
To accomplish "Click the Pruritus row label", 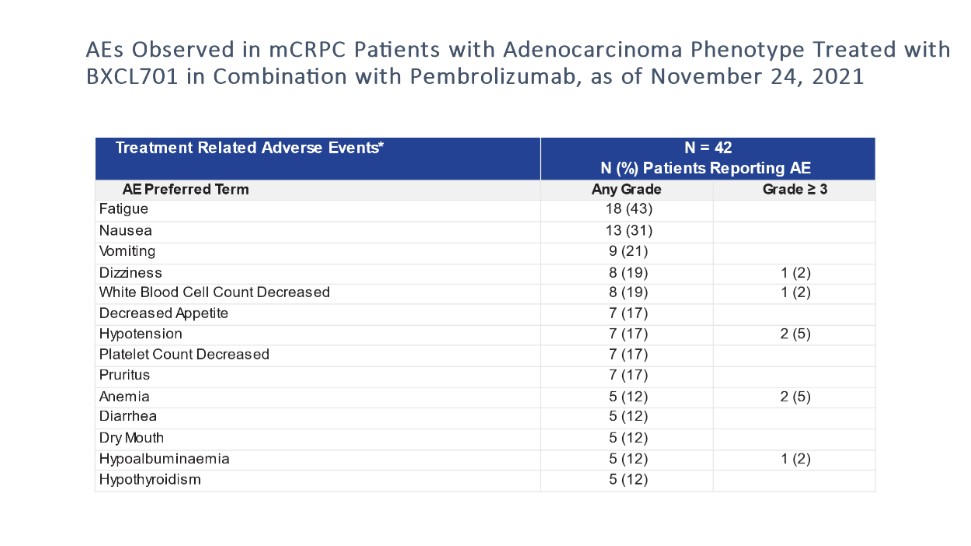I will tap(124, 375).
